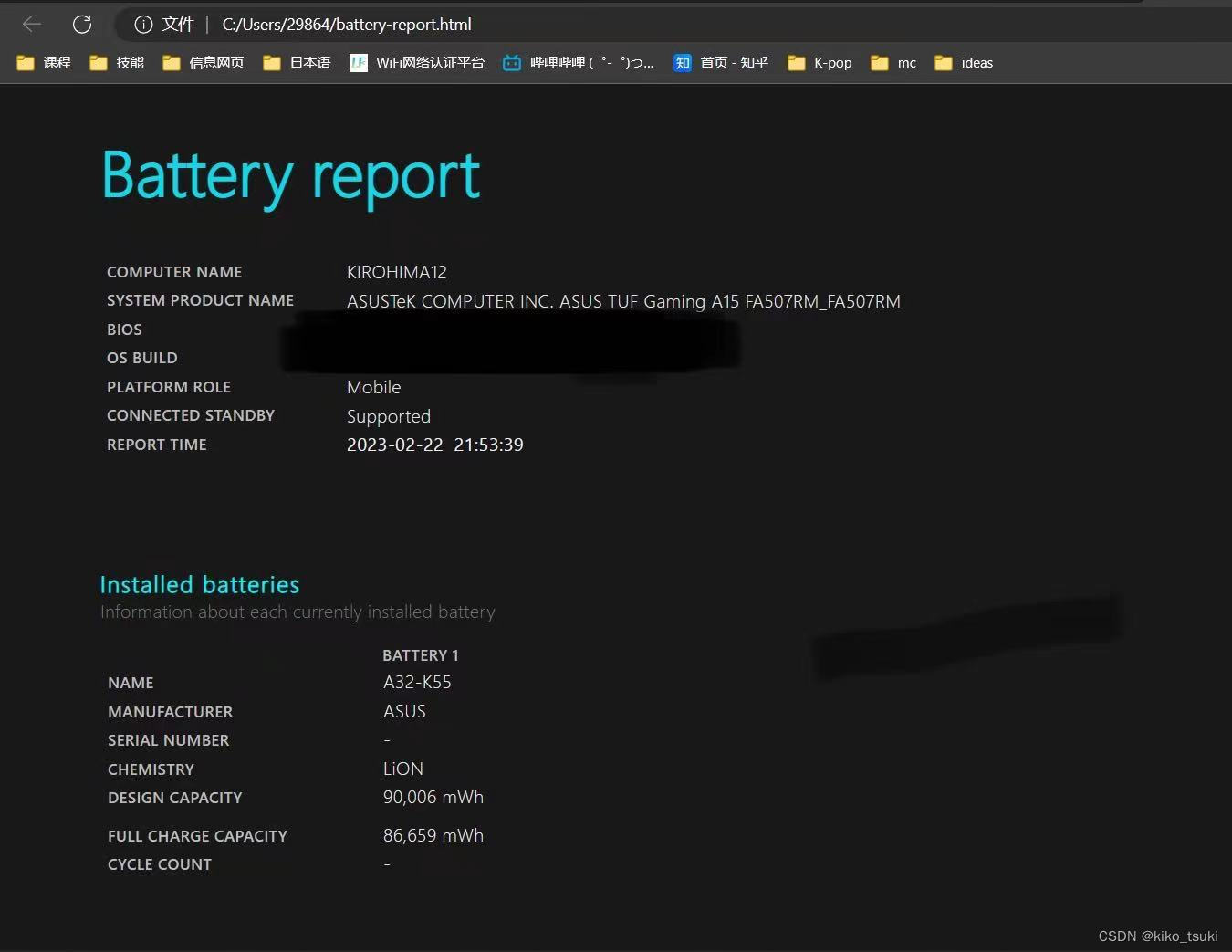Screen dimensions: 1232x952
Task: Open the WiFi网络认证平台 bookmark icon
Action: pyautogui.click(x=358, y=62)
